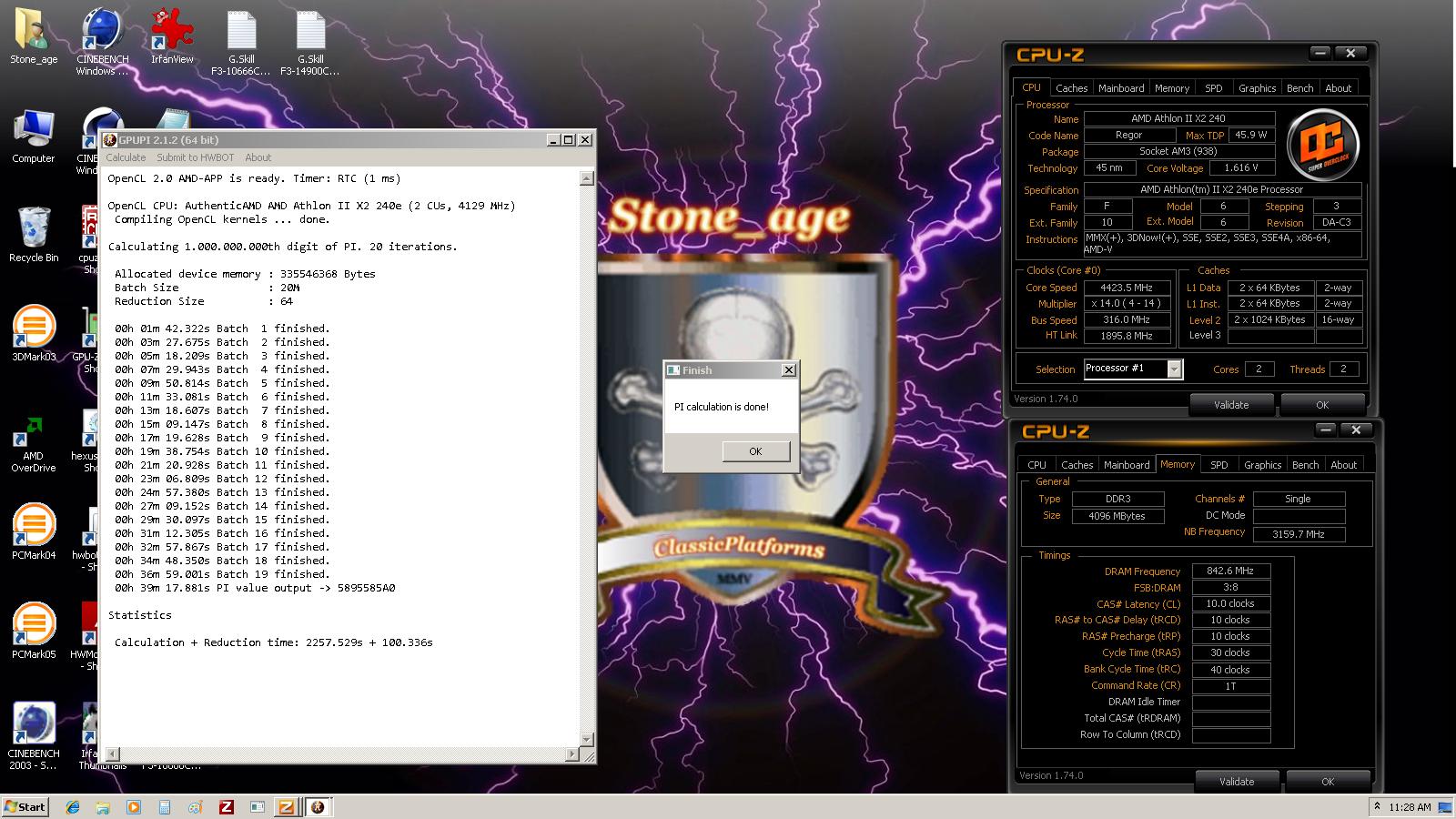
Task: Open IrfanView desktop shortcut
Action: pos(172,37)
